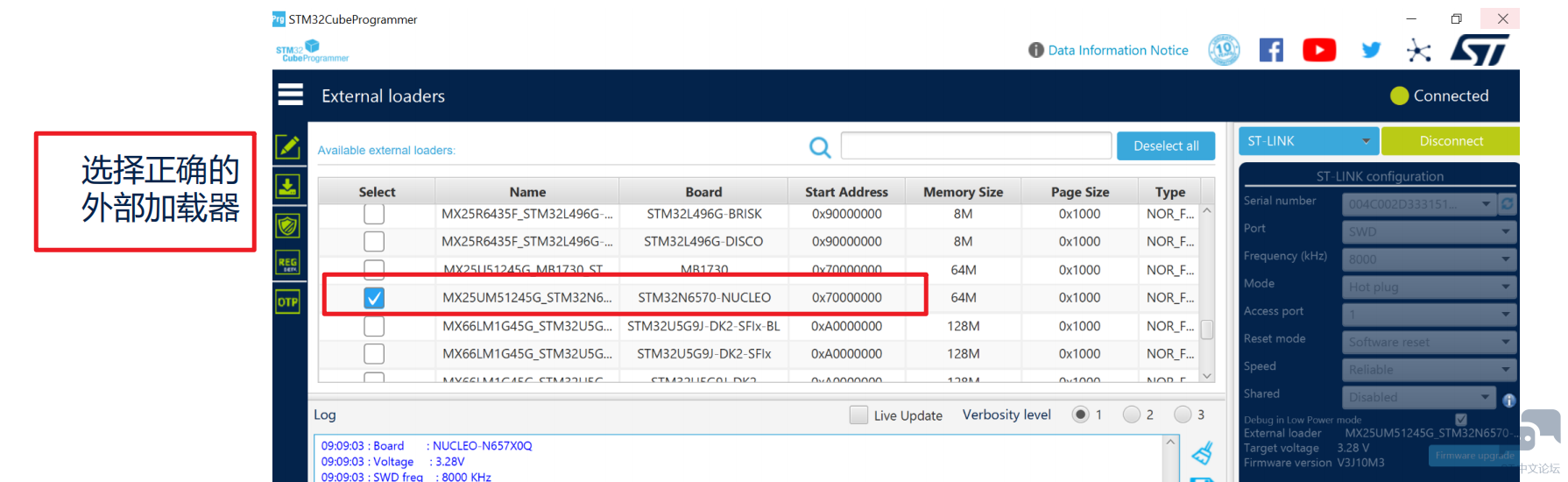Click the Deselect all button
1568x482 pixels.
point(1165,146)
